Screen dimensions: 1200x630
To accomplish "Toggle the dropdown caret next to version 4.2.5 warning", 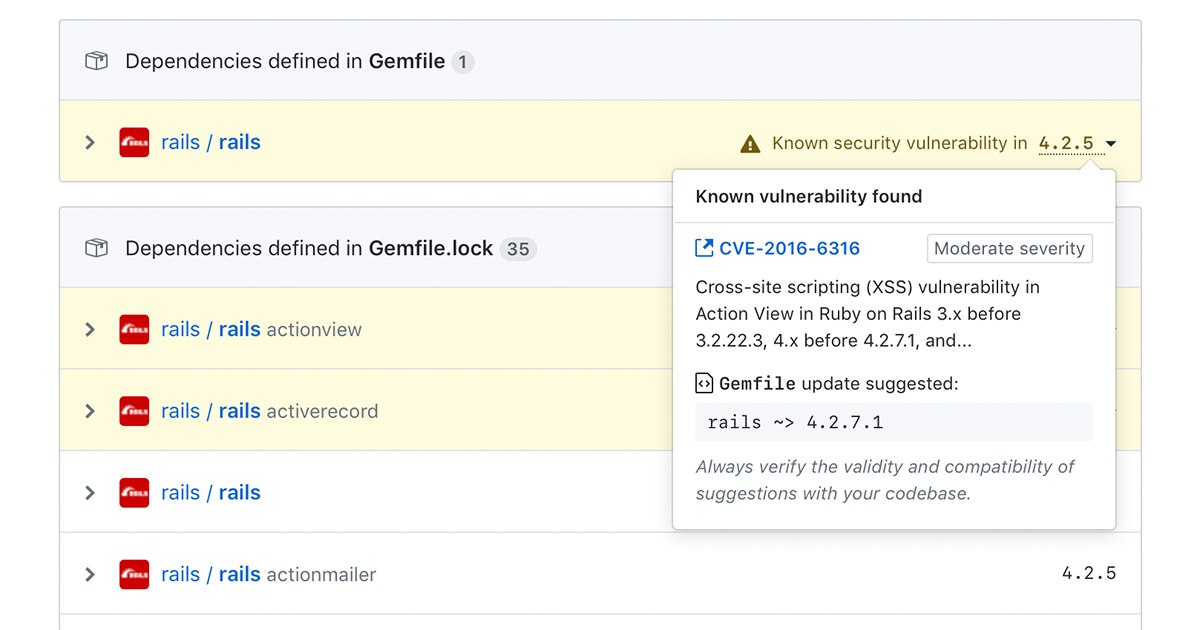I will pyautogui.click(x=1111, y=144).
